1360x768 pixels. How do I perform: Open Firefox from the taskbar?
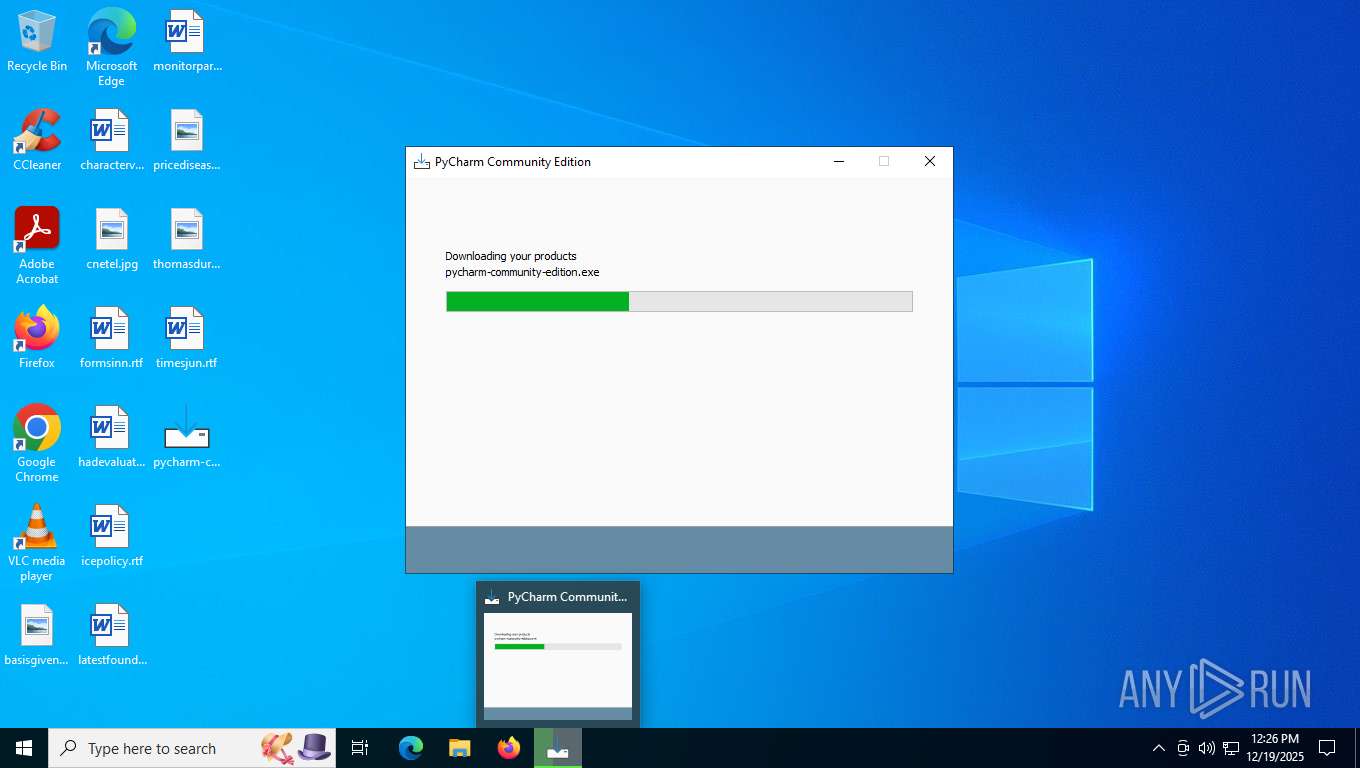[509, 748]
